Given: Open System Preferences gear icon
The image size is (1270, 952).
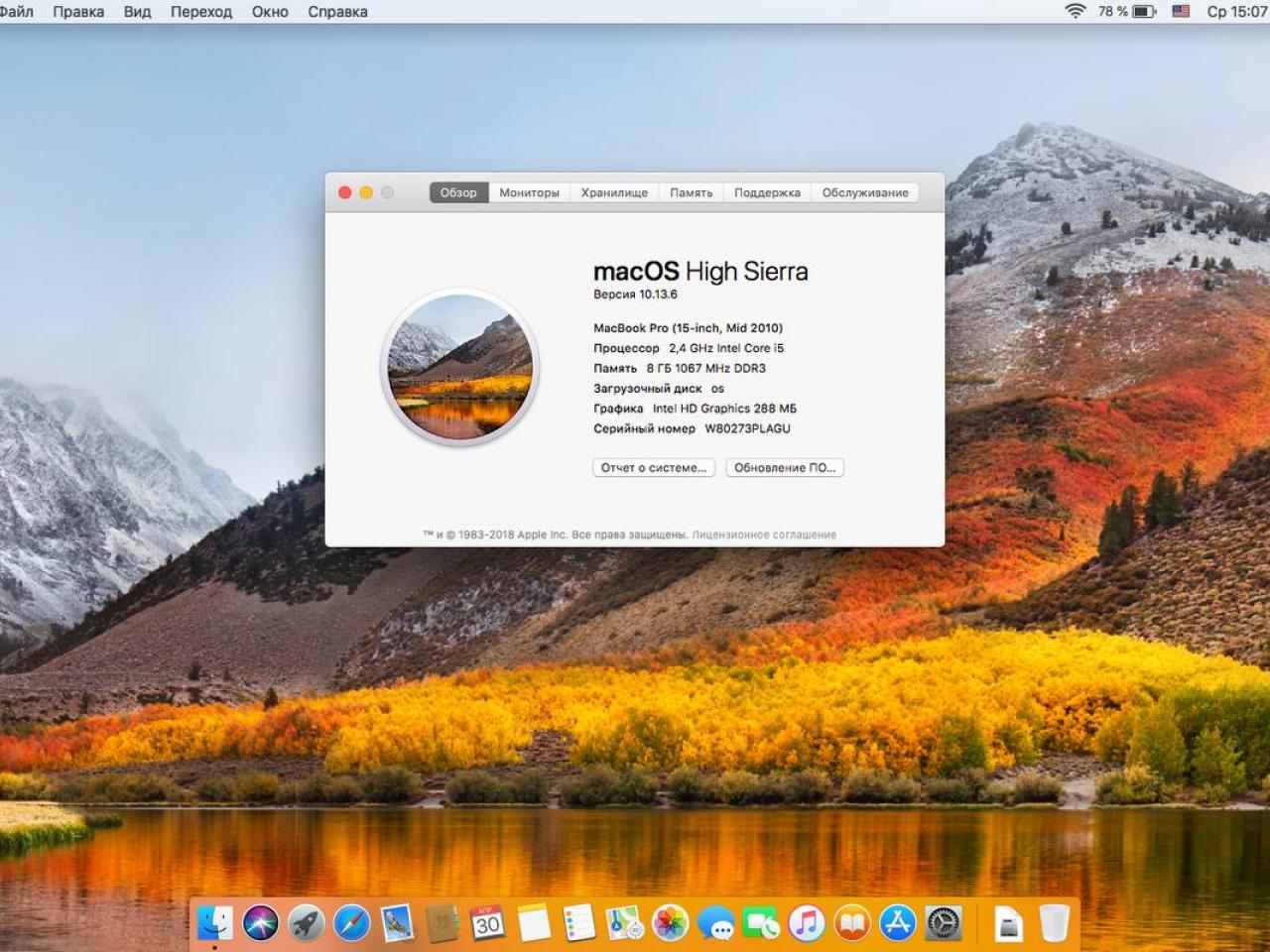Looking at the screenshot, I should (944, 923).
